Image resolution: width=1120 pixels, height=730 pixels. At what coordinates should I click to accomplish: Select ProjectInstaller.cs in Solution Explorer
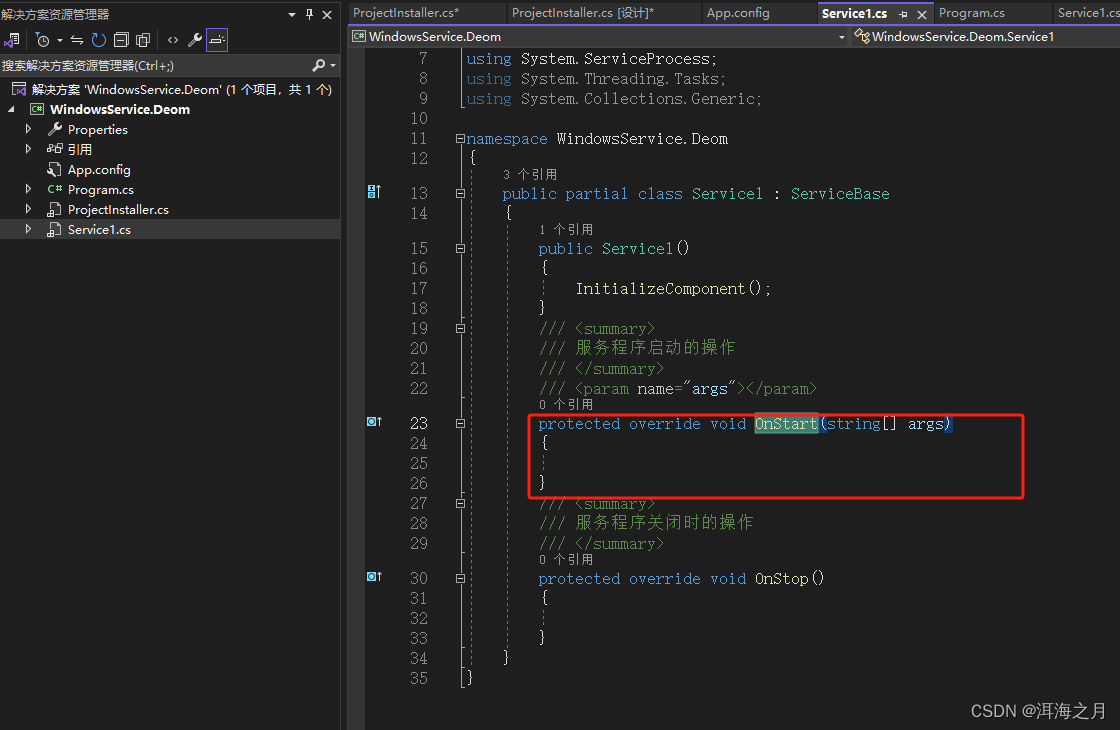(x=118, y=209)
